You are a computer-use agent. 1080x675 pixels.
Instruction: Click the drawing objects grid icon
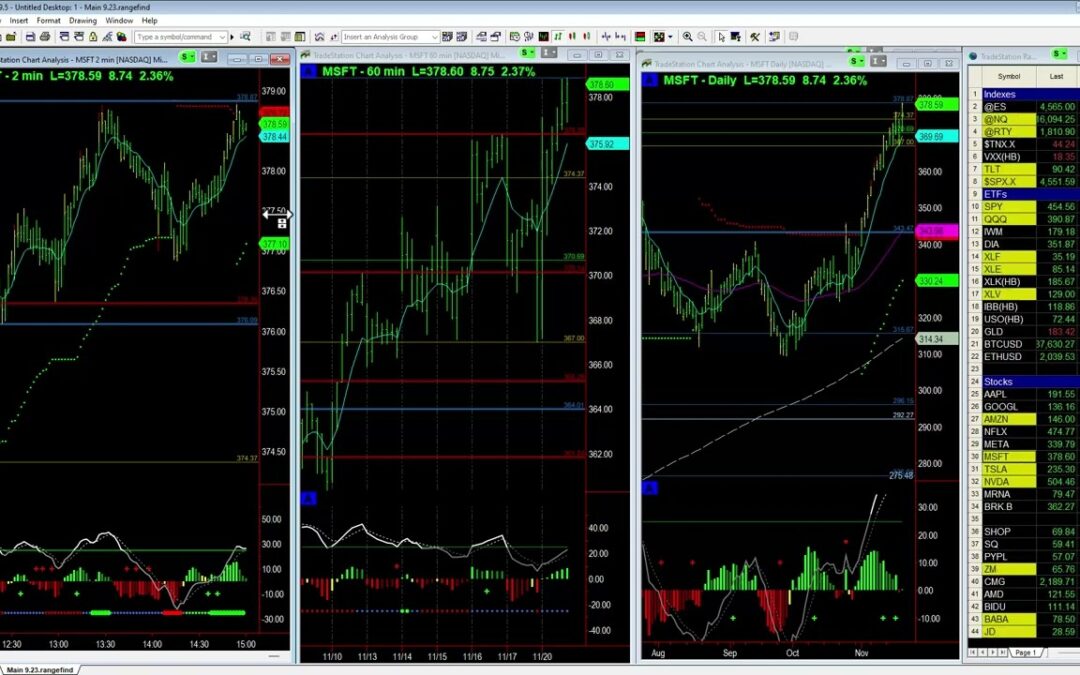point(659,37)
